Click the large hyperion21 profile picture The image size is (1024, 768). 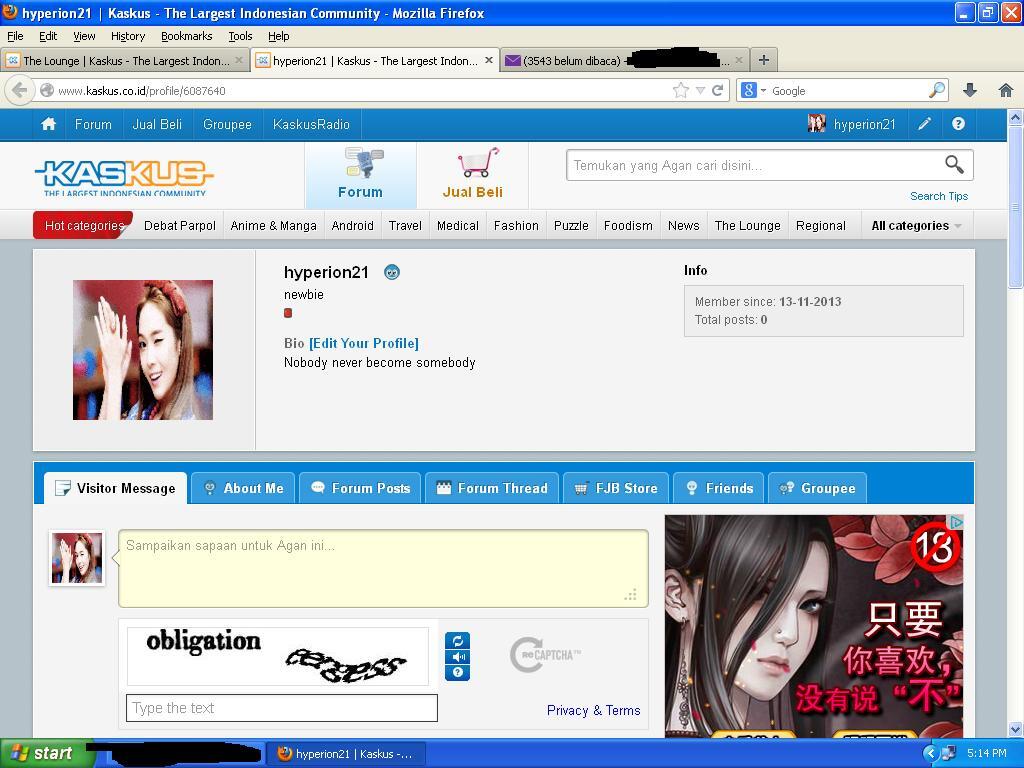click(x=143, y=350)
